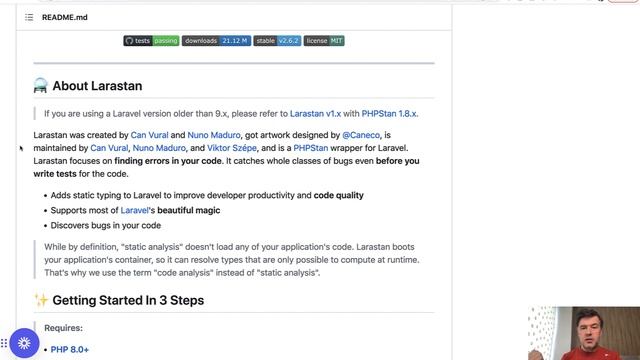Click the downloads 21.12 M badge
The height and width of the screenshot is (360, 640).
(216, 41)
